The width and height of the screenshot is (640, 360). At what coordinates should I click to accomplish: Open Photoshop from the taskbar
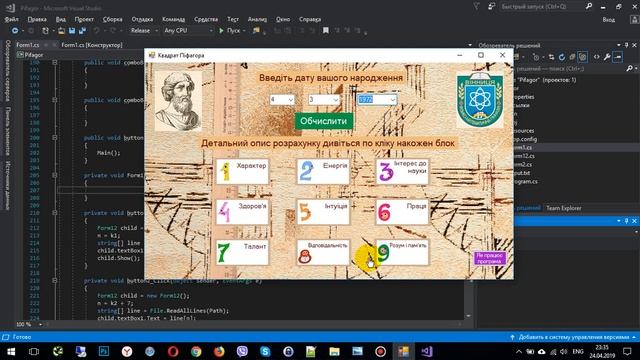click(x=104, y=351)
